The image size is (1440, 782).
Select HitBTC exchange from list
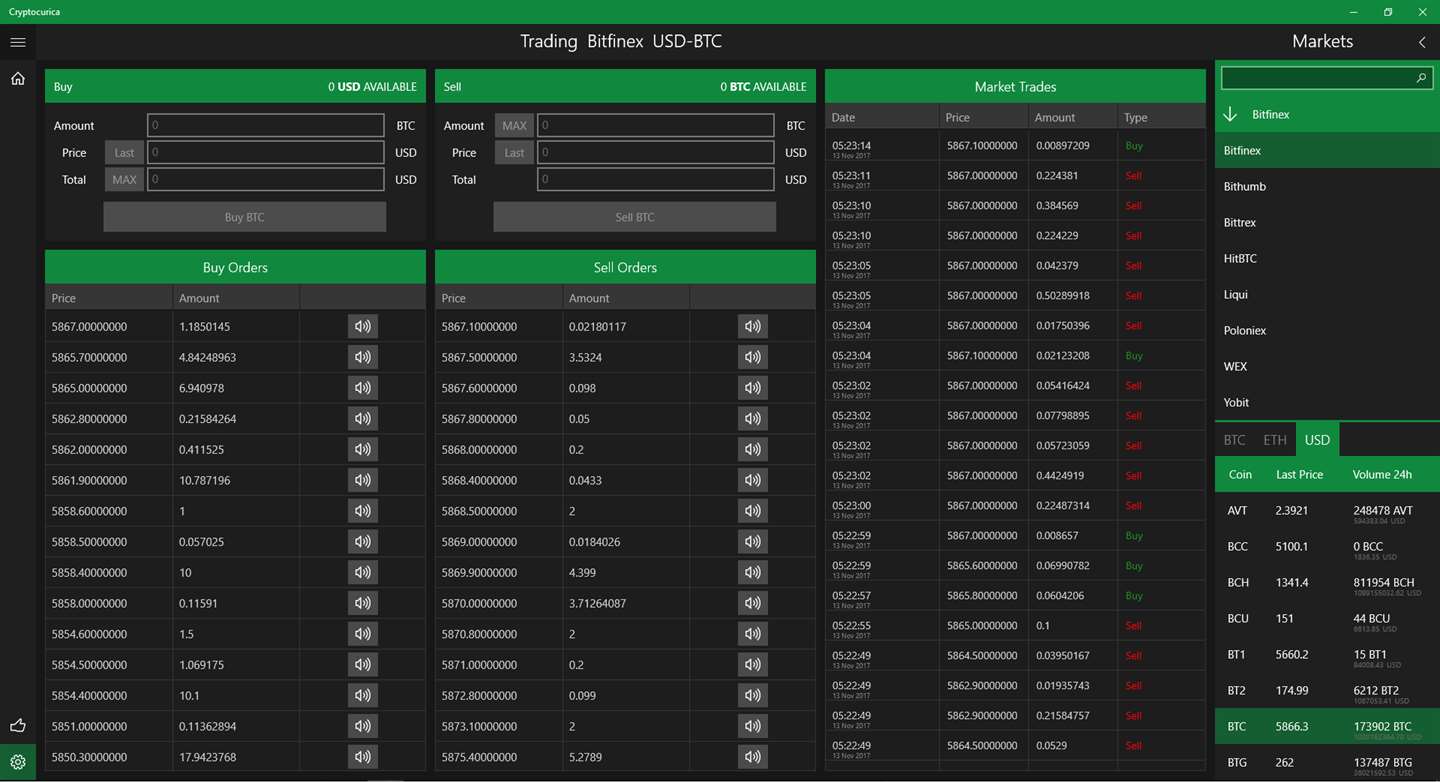tap(1327, 258)
